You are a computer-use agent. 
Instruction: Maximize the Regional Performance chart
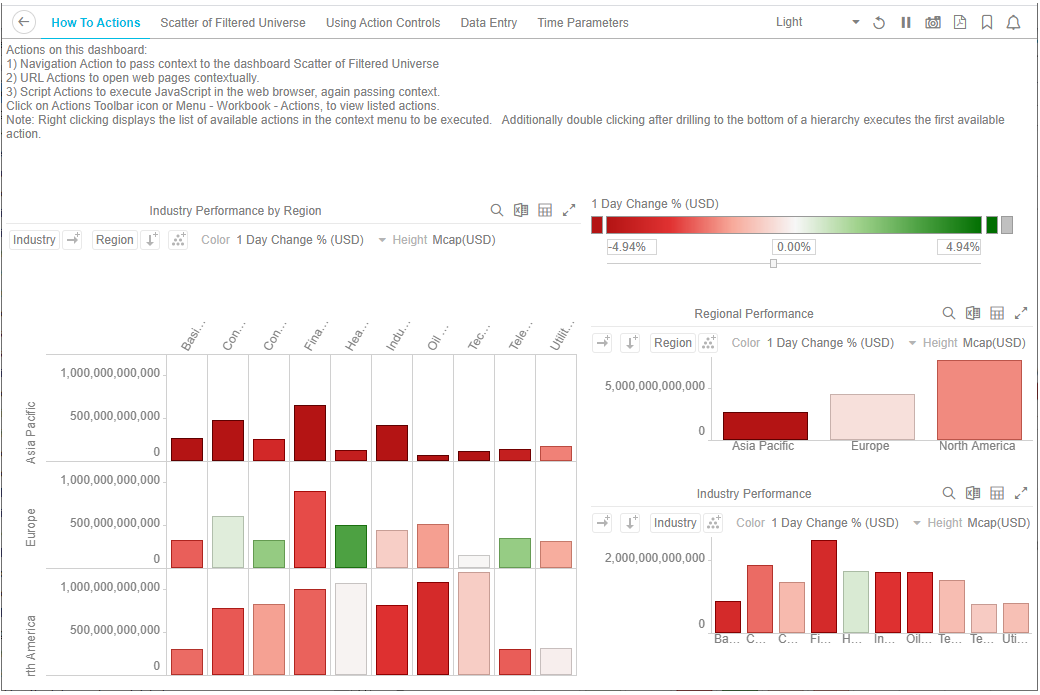coord(1021,314)
